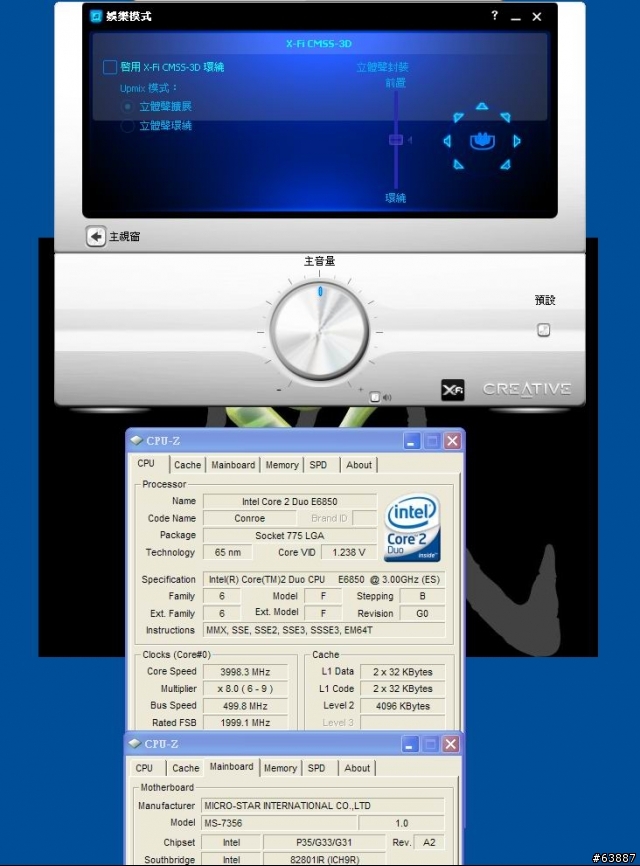This screenshot has height=866, width=640.
Task: Click the X-Fi logo badge
Action: coord(452,390)
